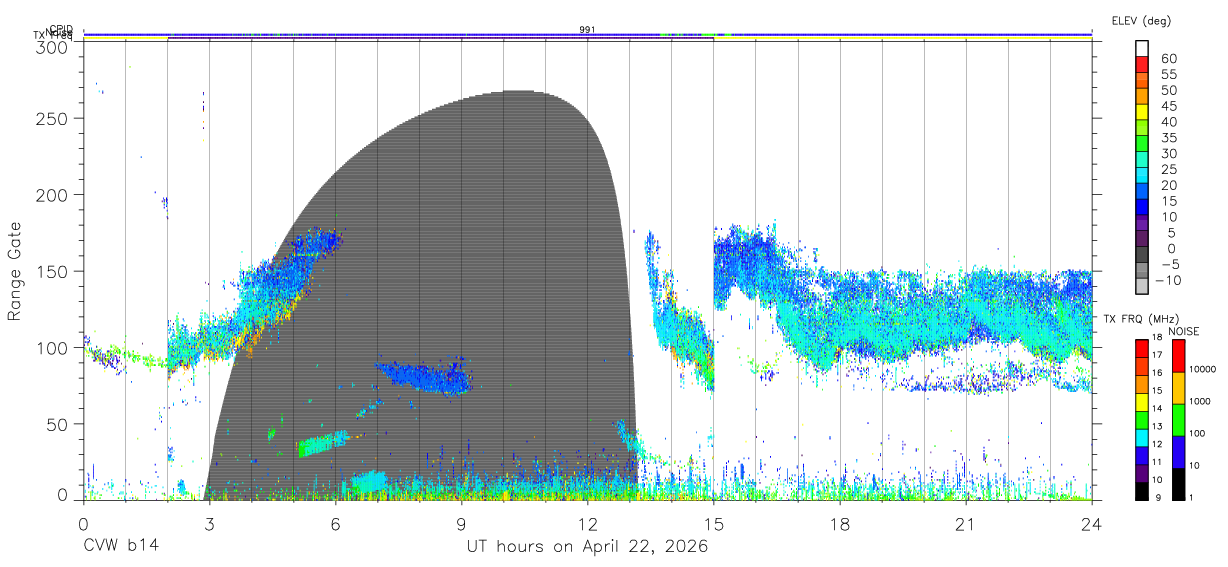Click the black bottom swatch of TX FRQ colorbar
Image resolution: width=1228 pixels, height=567 pixels.
pos(1142,490)
